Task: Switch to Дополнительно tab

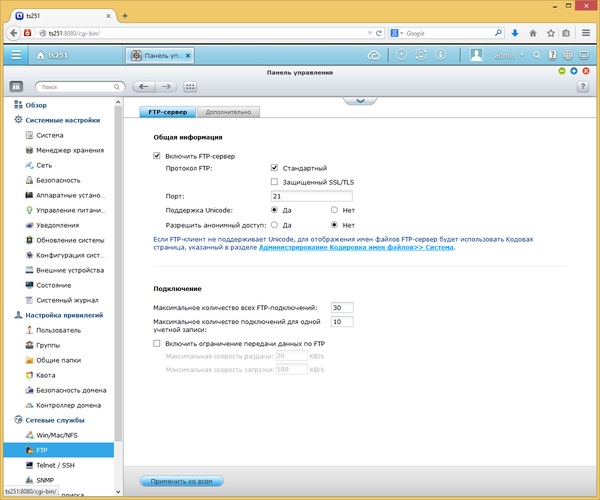Action: (228, 112)
